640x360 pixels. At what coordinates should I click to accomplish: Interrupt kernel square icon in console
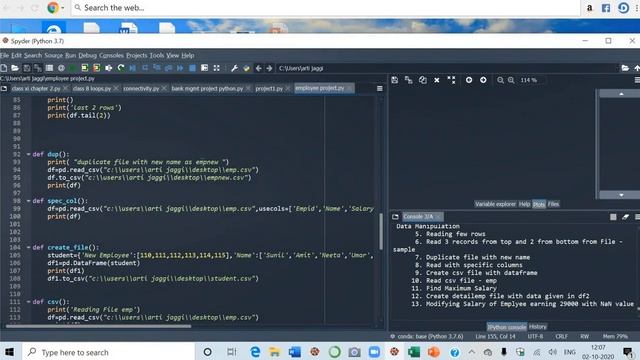tap(613, 217)
